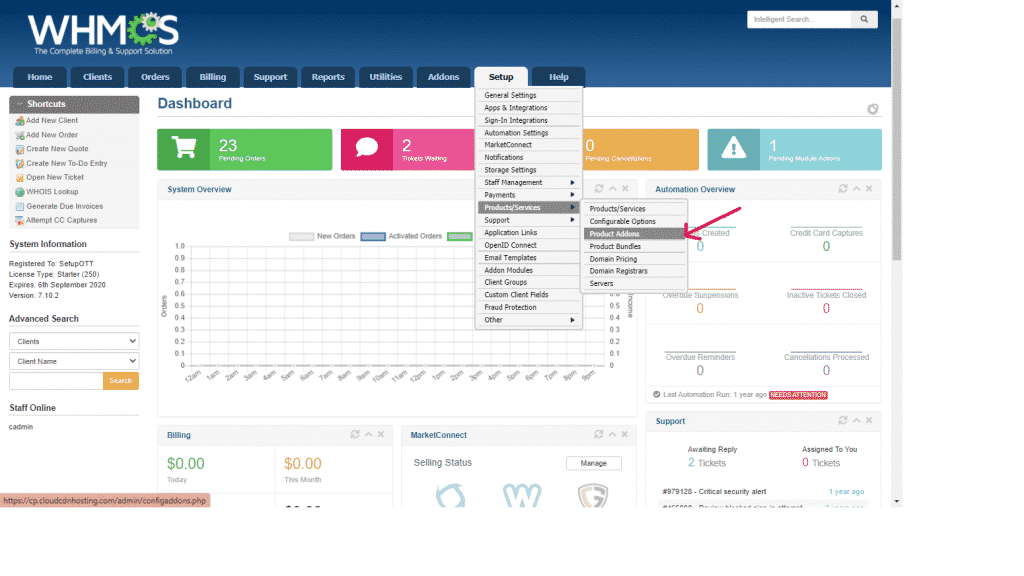
Task: Collapse the MarketConnect panel
Action: click(612, 434)
